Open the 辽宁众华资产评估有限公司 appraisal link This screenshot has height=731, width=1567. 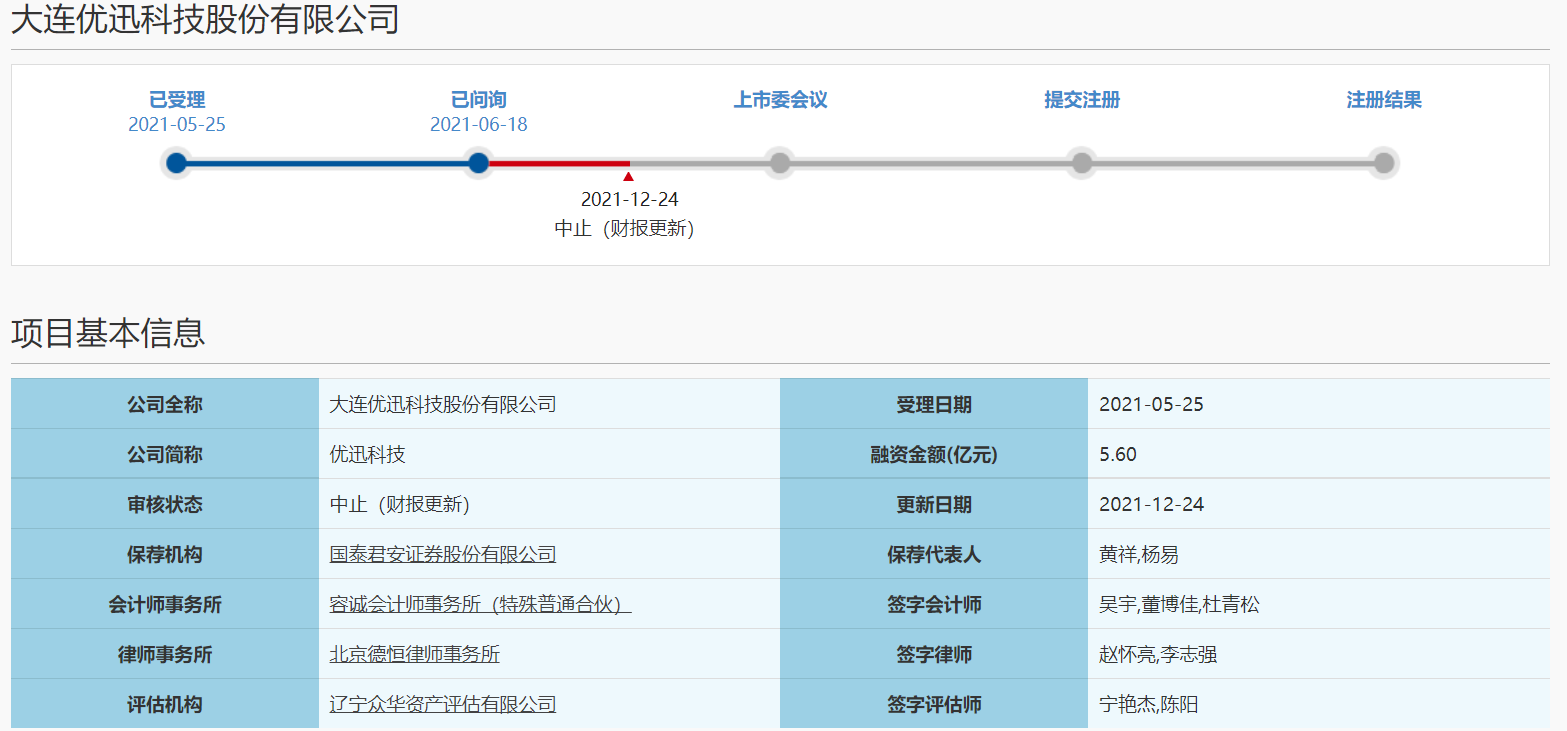pyautogui.click(x=443, y=704)
